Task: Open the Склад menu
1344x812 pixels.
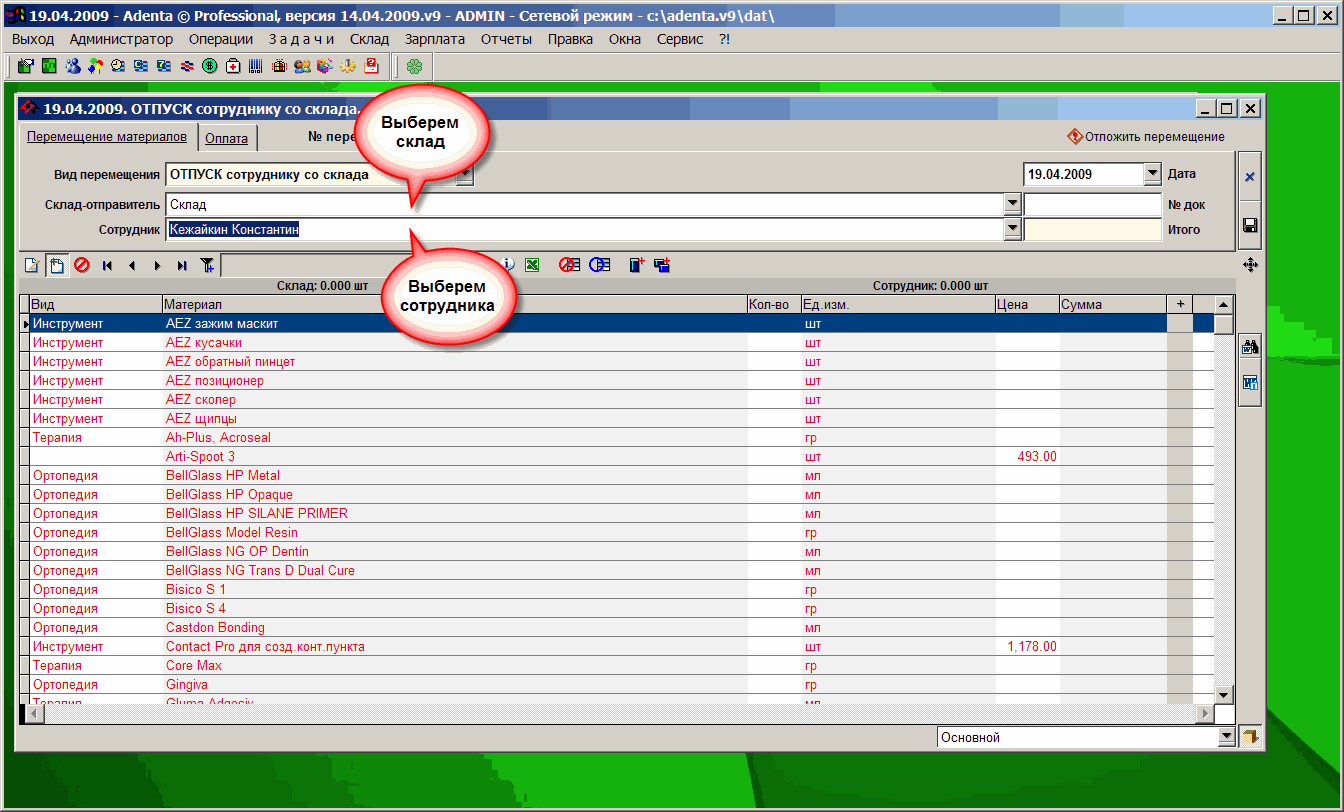Action: tap(369, 39)
